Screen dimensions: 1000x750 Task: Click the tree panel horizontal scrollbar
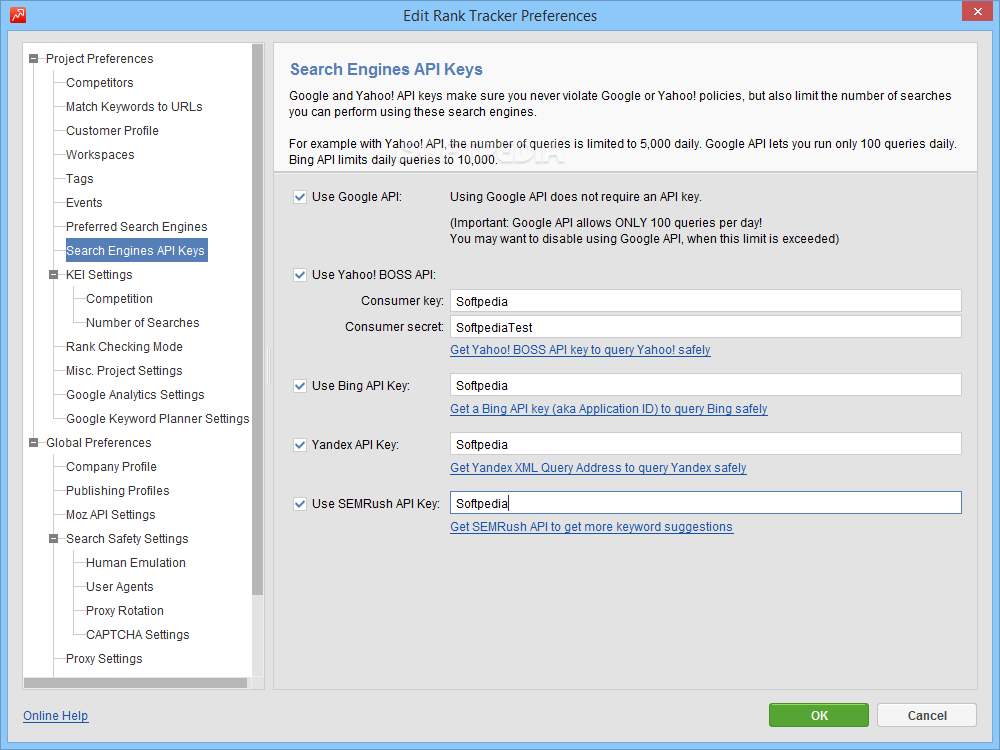[x=135, y=683]
